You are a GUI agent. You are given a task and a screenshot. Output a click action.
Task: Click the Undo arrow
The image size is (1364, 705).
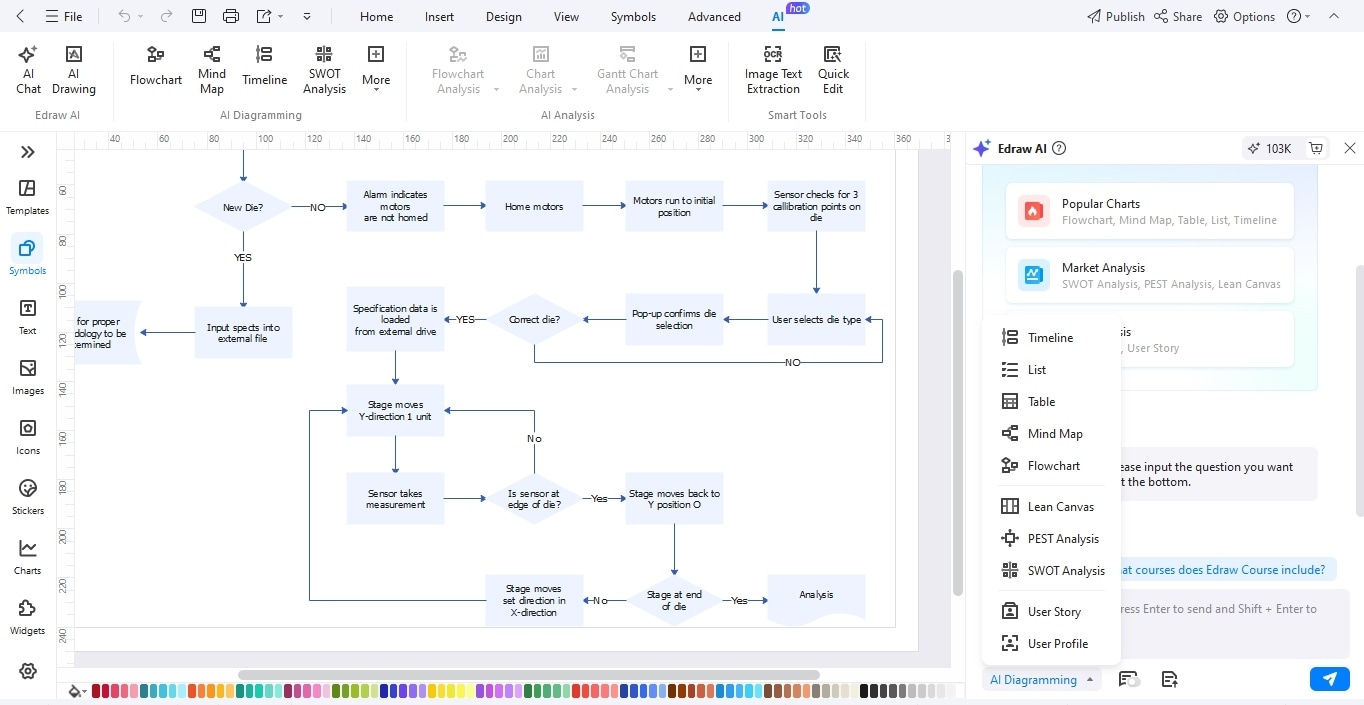point(124,16)
